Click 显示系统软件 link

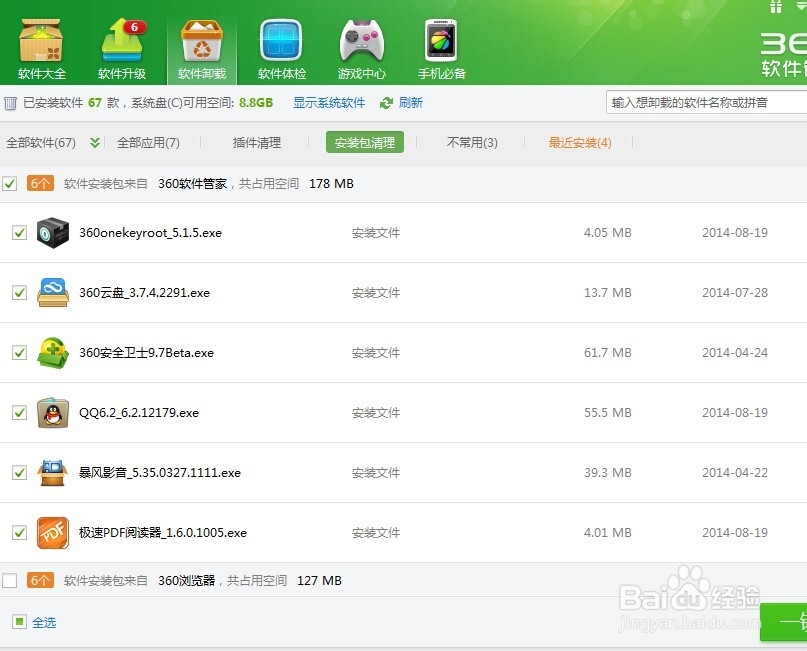coord(329,103)
